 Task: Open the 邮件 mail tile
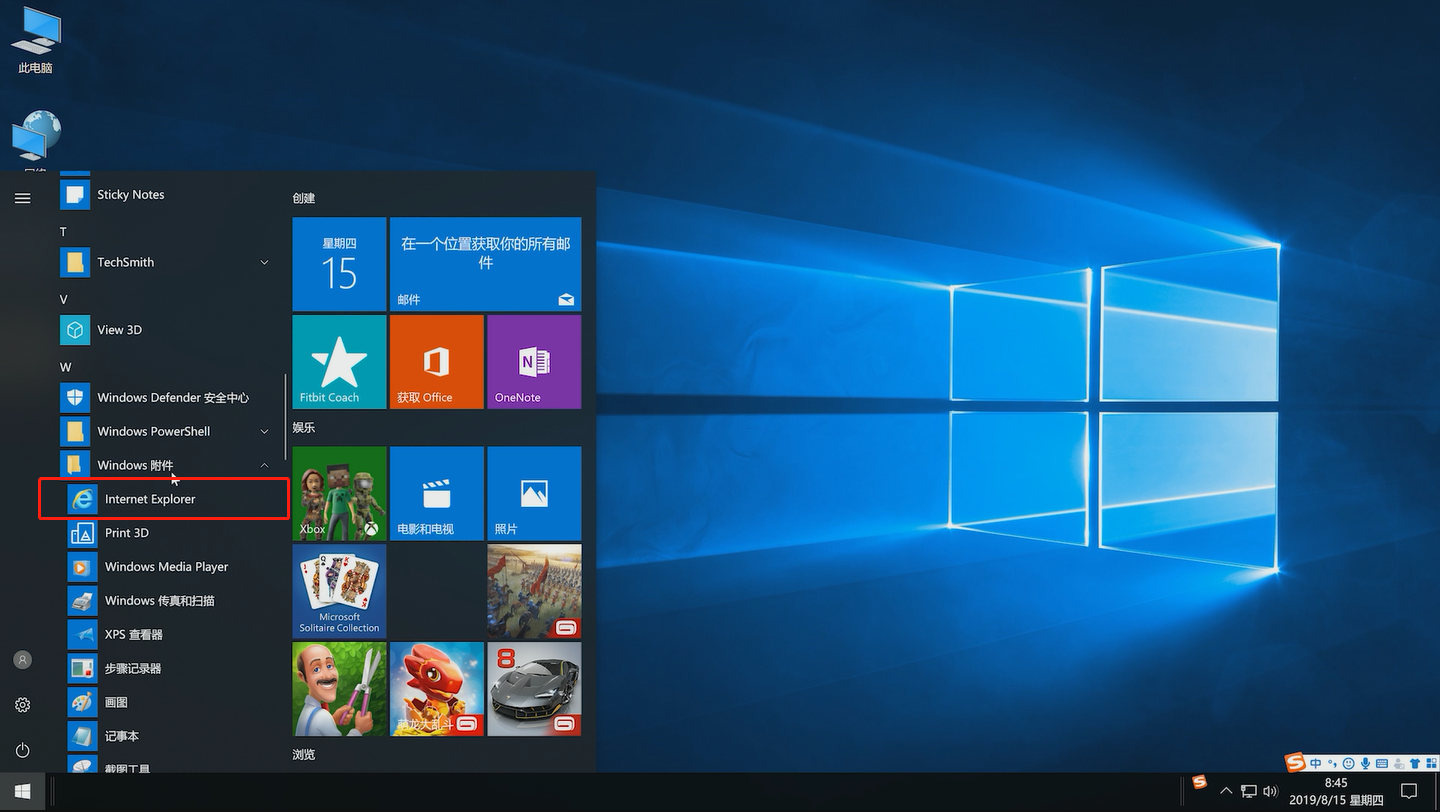click(x=485, y=264)
